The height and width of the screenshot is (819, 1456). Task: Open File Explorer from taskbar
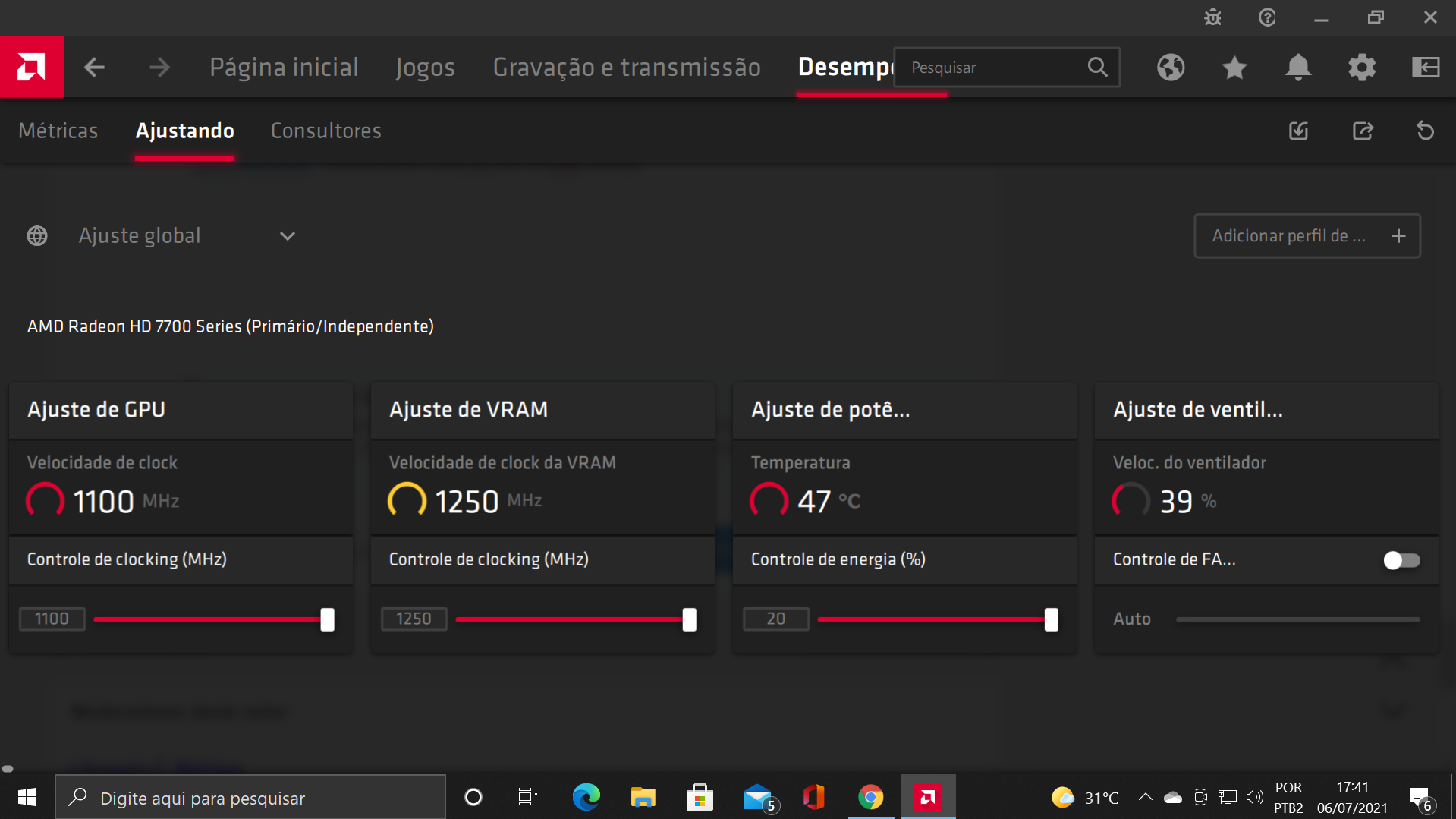point(643,797)
